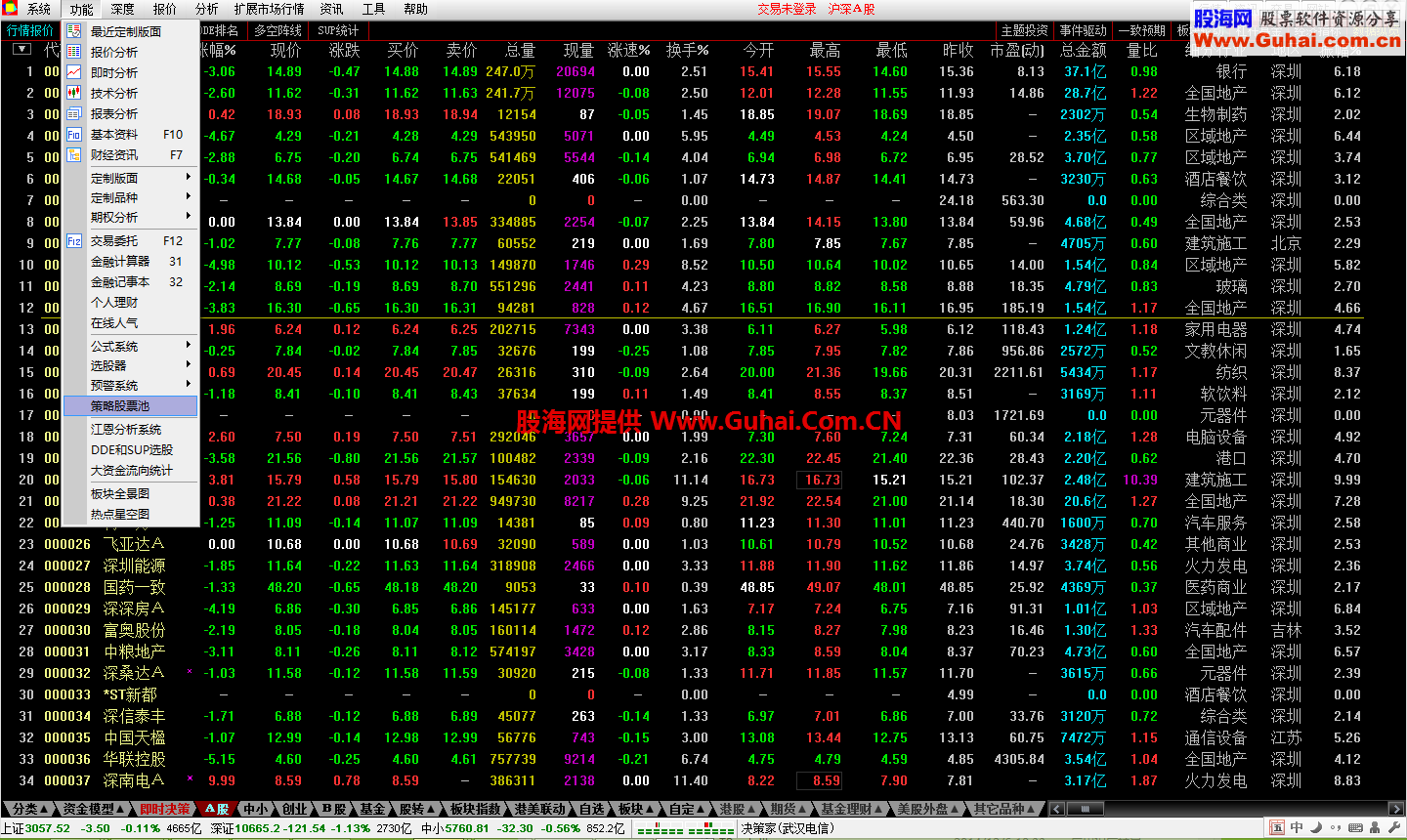
Task: Open the 帮助 menu
Action: click(x=415, y=9)
